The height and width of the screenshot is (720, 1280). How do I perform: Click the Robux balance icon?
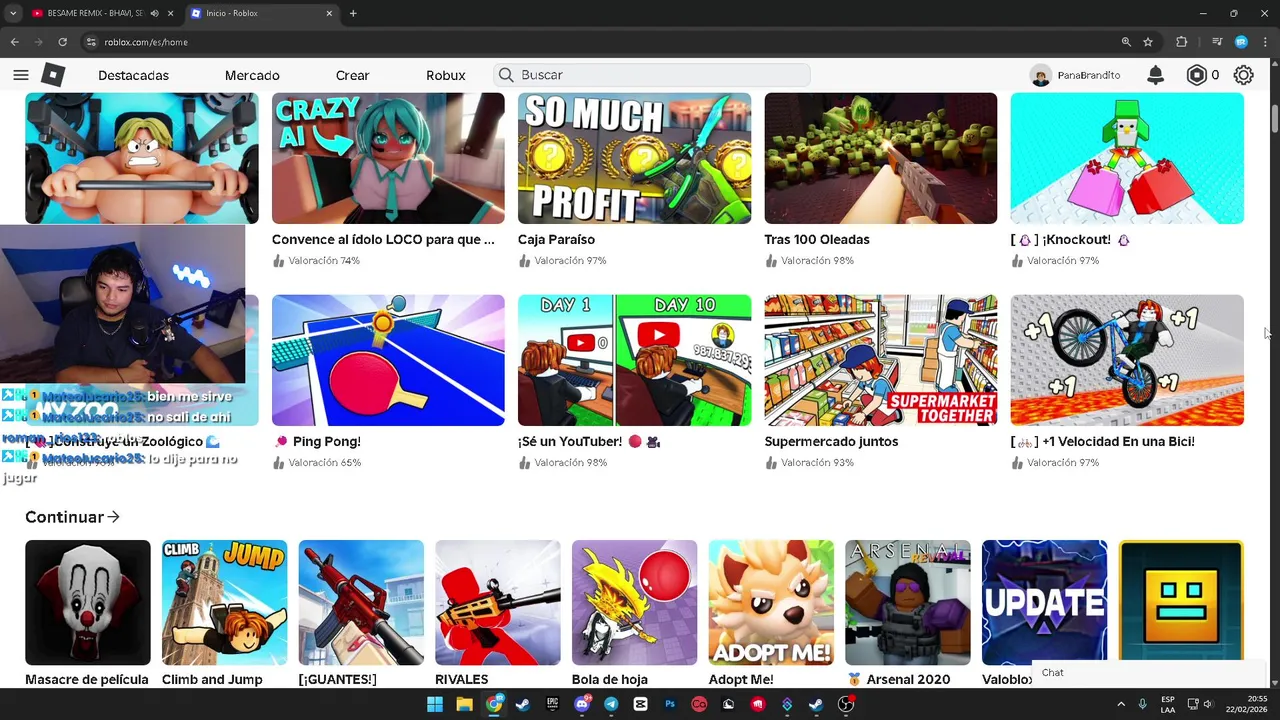point(1196,75)
